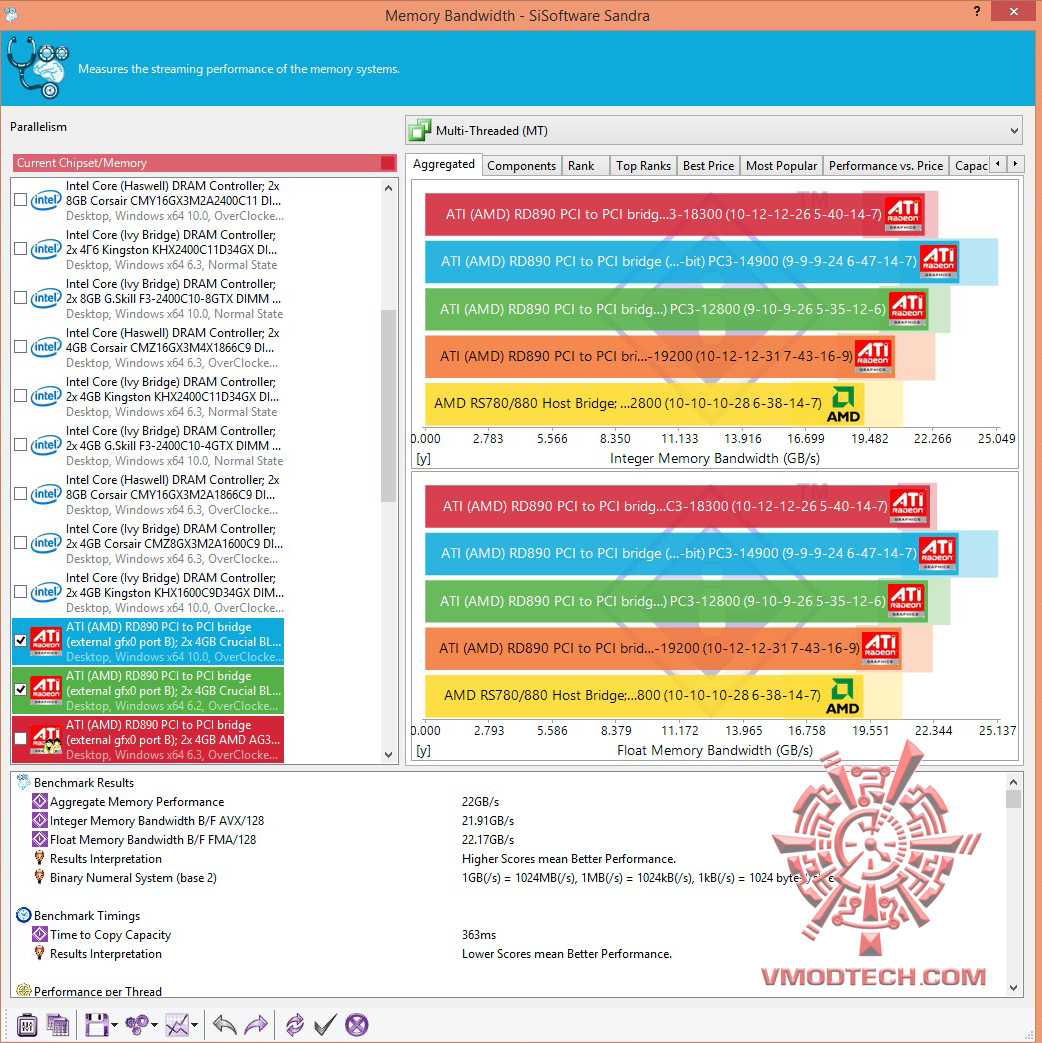
Task: Select the Most Popular tab
Action: (x=781, y=166)
